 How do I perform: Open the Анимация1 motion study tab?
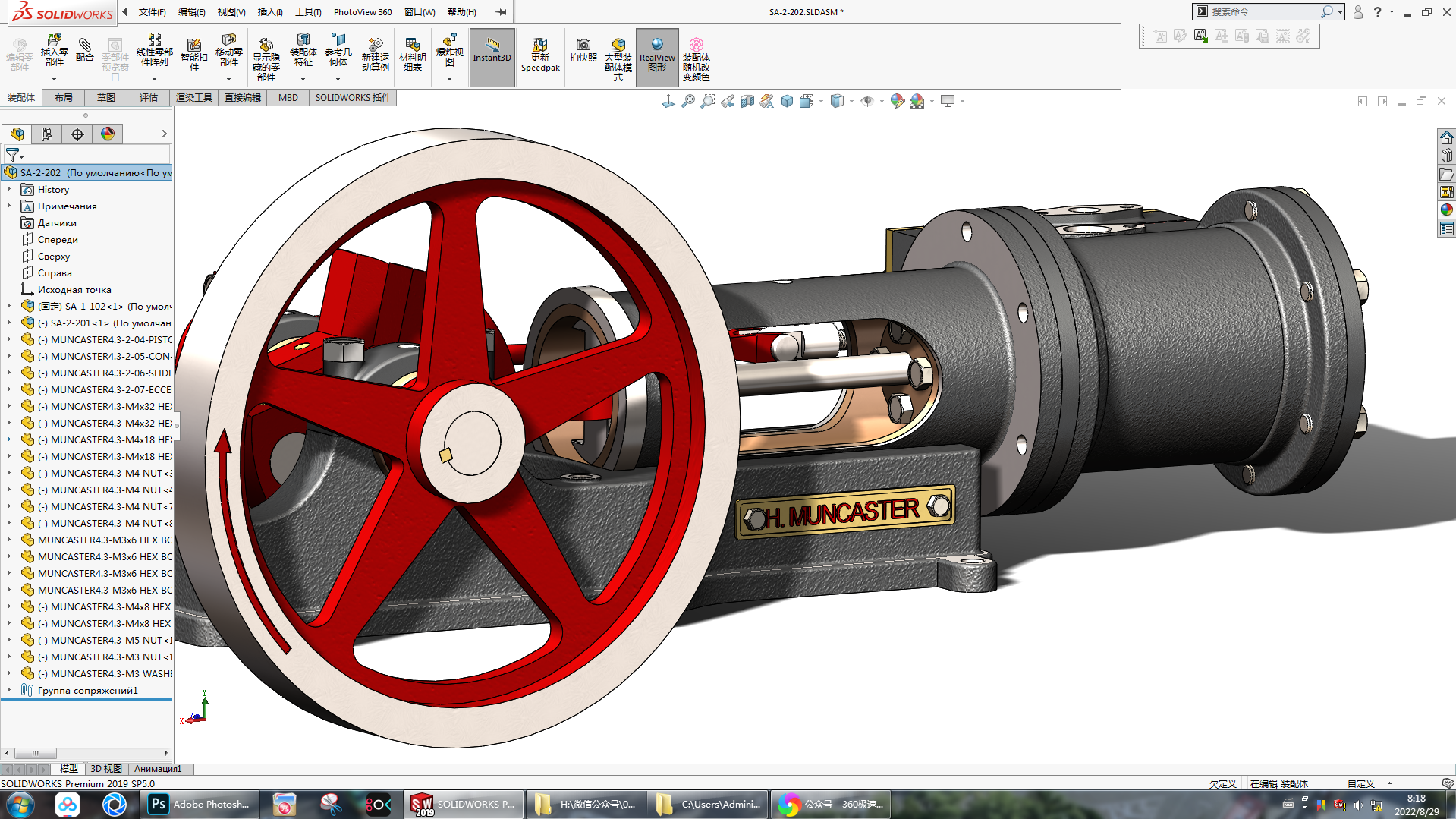[158, 769]
